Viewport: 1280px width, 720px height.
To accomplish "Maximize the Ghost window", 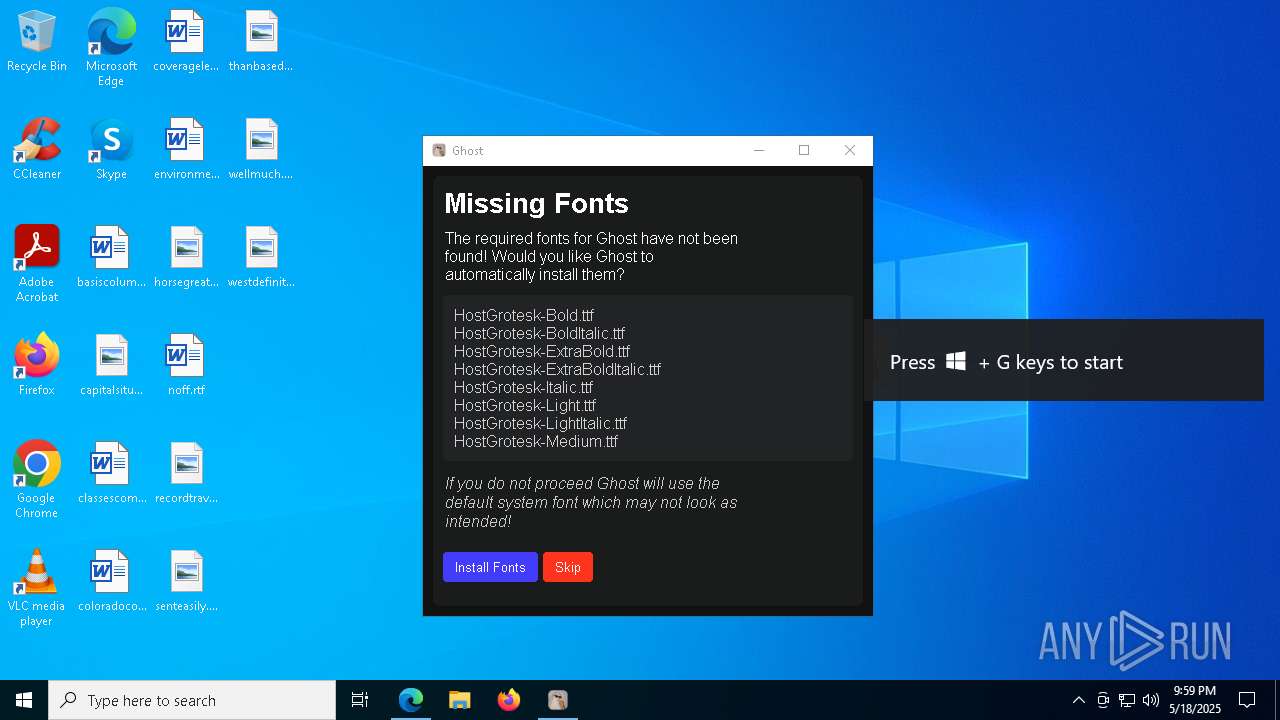I will [804, 151].
